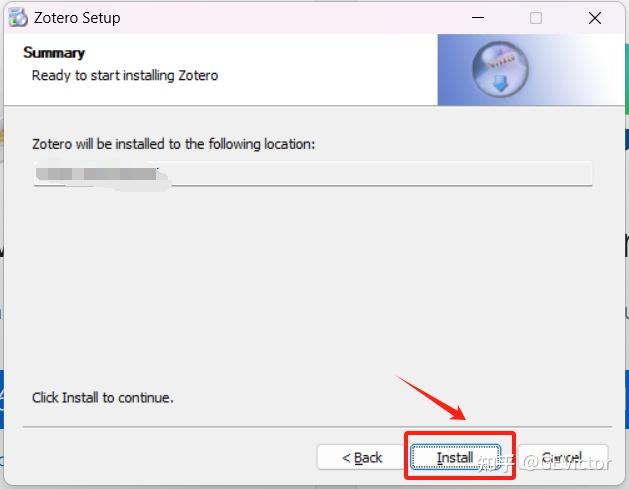This screenshot has height=489, width=629.
Task: Click the 'Zotero will be installed to' label
Action: pyautogui.click(x=173, y=144)
